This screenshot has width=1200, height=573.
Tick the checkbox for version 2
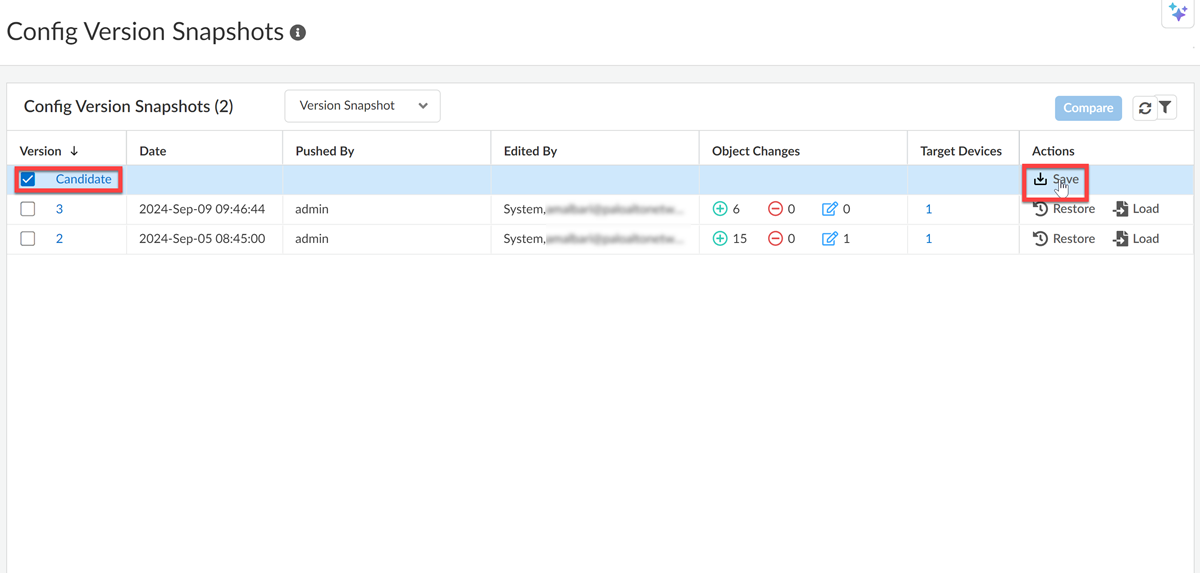pos(28,239)
